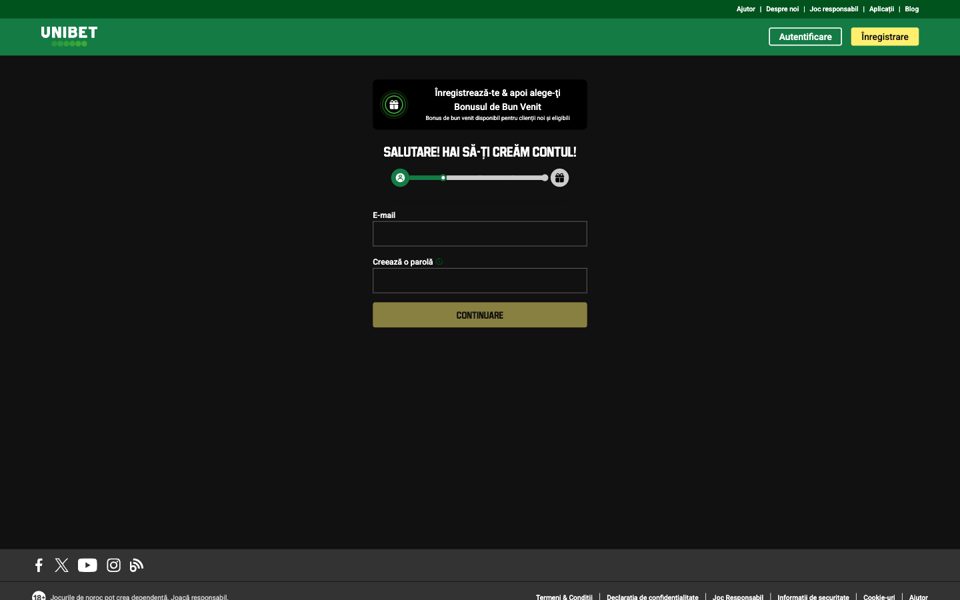Screen dimensions: 960x600
Task: Click the 18+ badge in footer
Action: [39, 596]
